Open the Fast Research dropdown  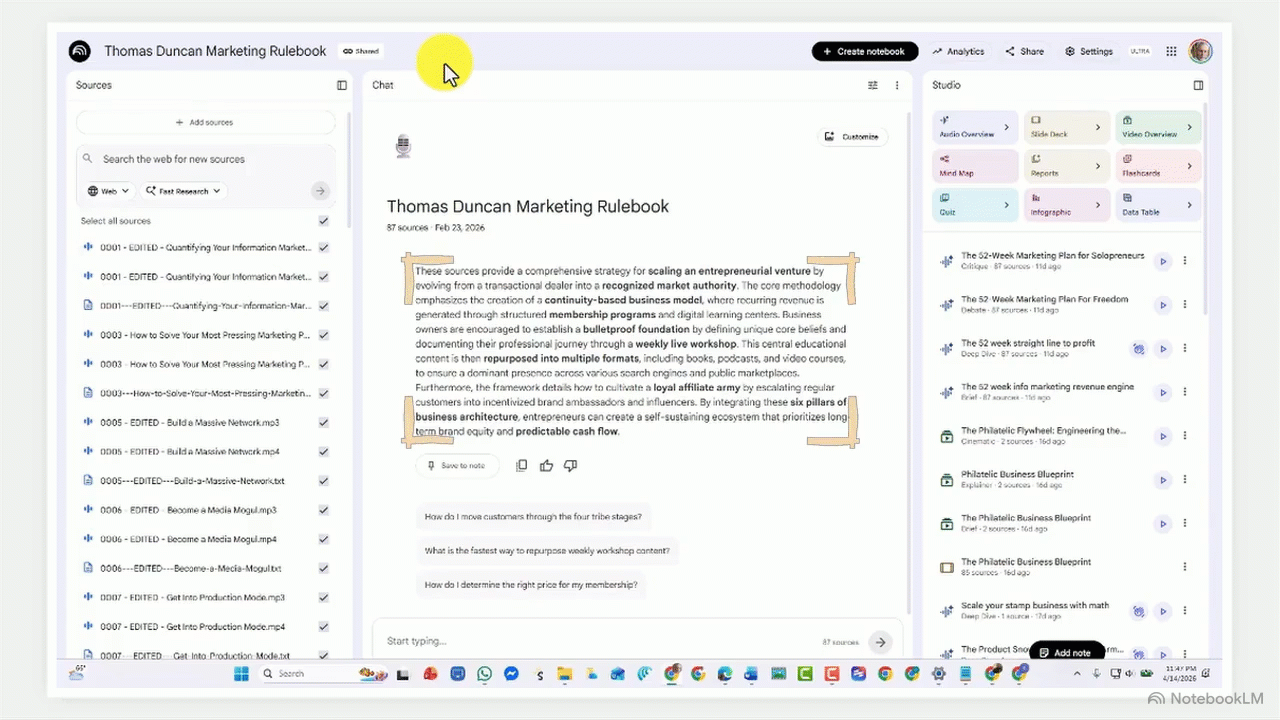click(183, 190)
